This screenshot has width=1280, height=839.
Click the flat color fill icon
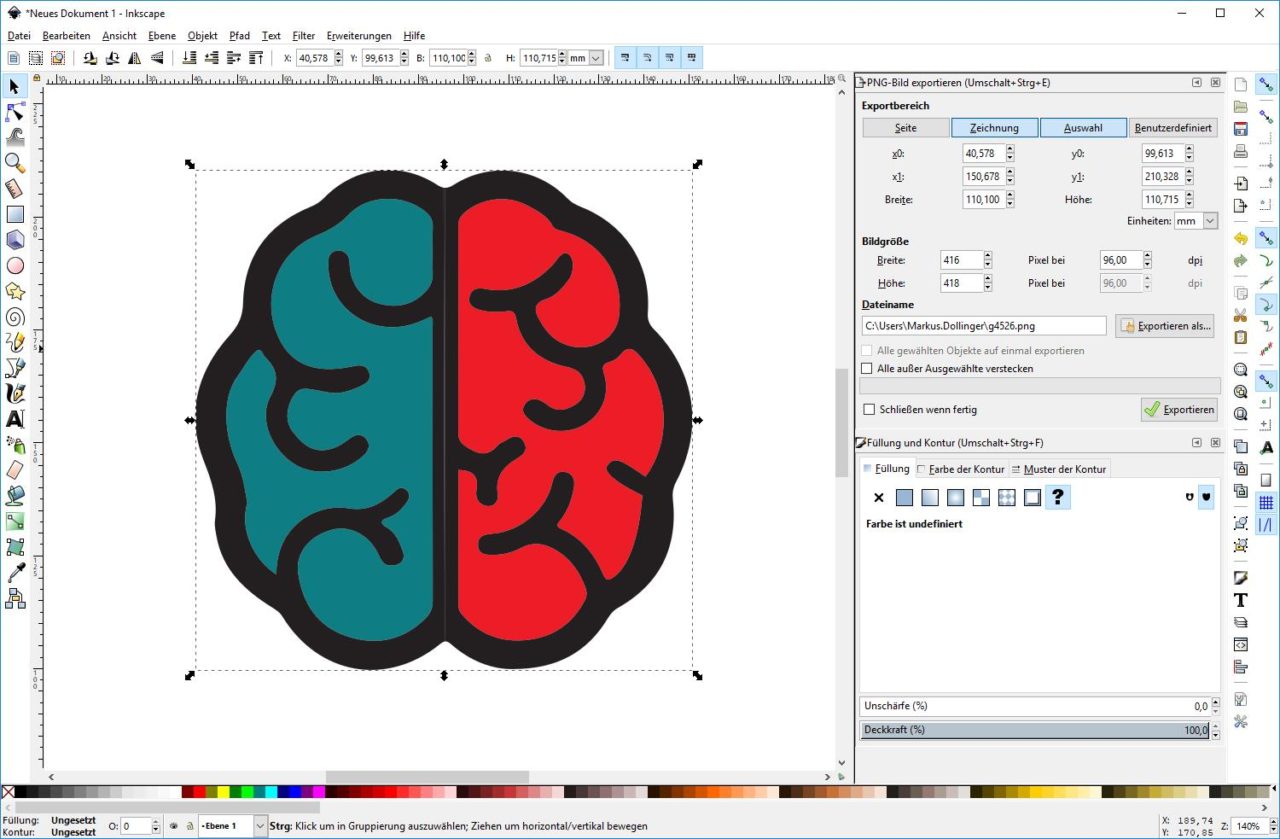tap(904, 498)
